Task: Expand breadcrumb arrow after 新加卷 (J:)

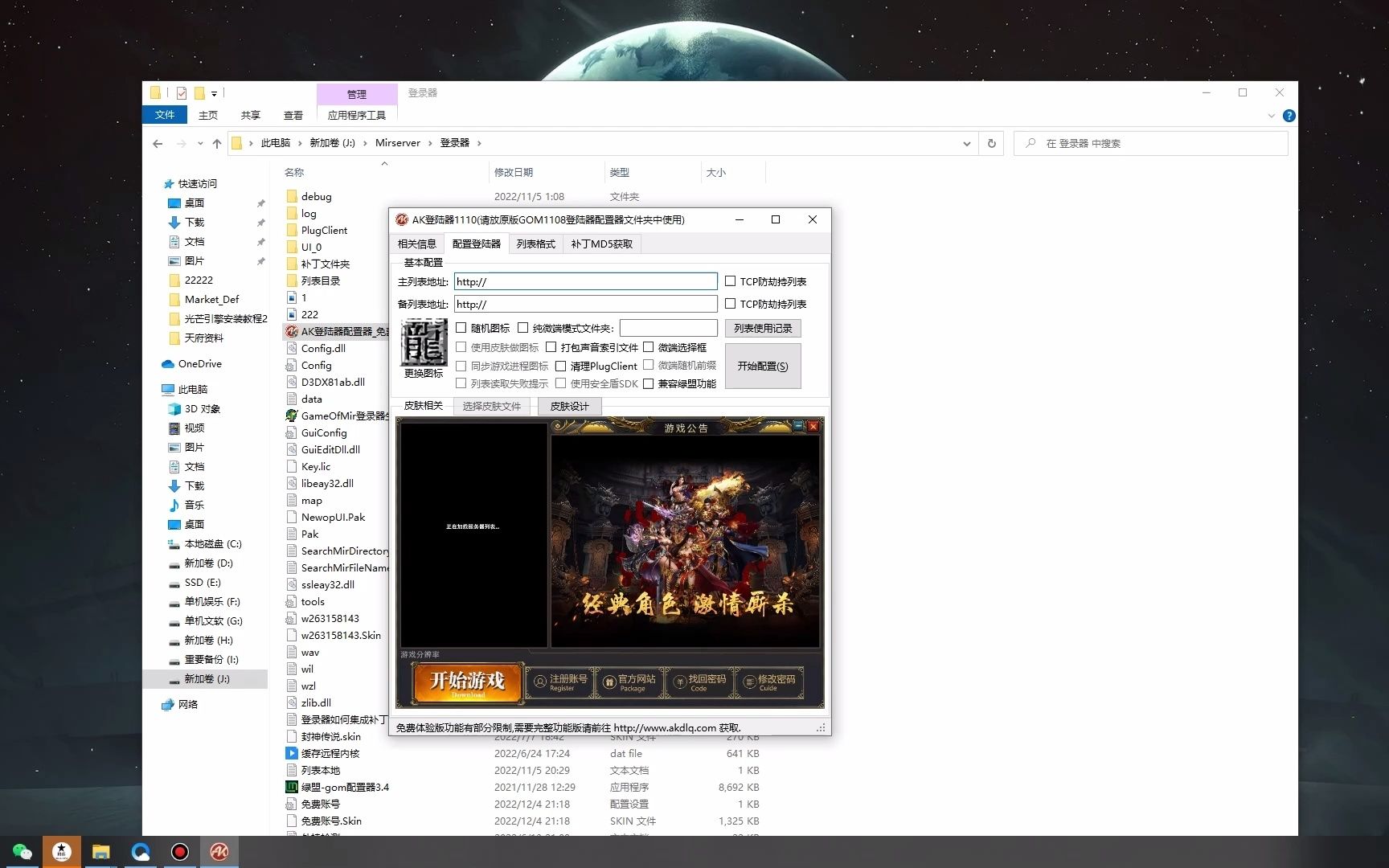Action: click(365, 143)
